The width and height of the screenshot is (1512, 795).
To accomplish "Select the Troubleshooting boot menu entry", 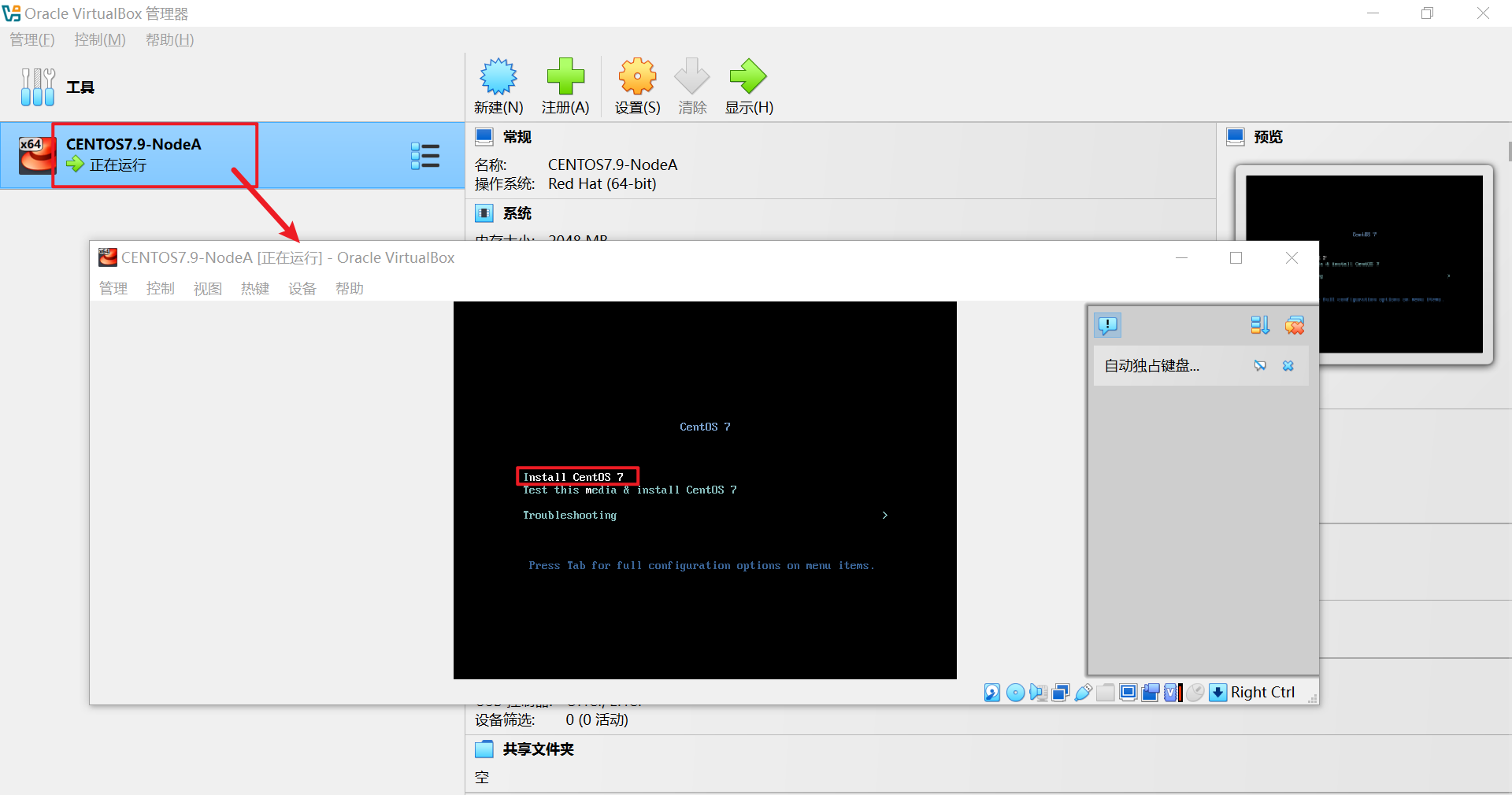I will [x=569, y=515].
